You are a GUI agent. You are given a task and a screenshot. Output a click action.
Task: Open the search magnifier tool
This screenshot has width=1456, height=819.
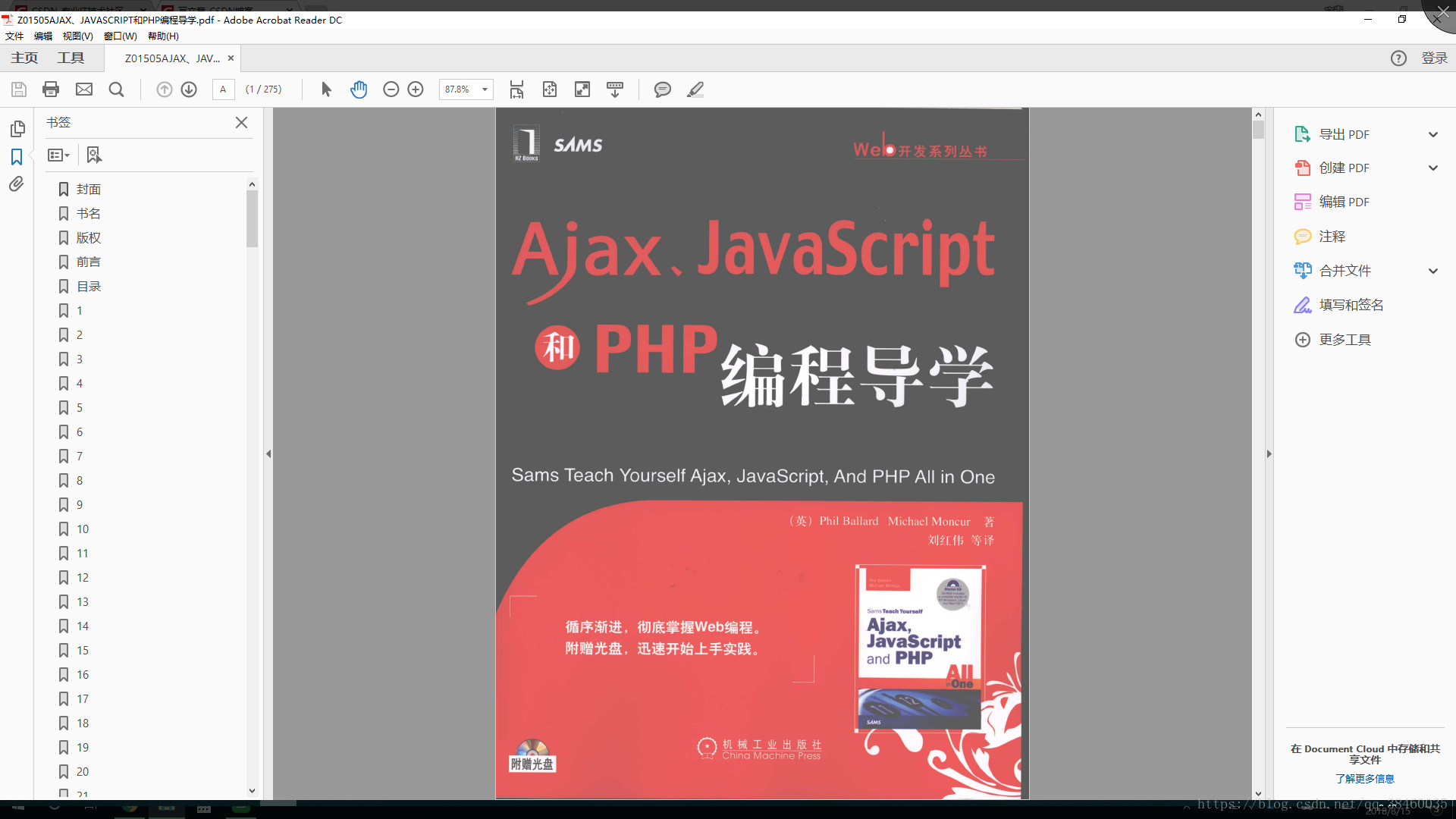(116, 89)
